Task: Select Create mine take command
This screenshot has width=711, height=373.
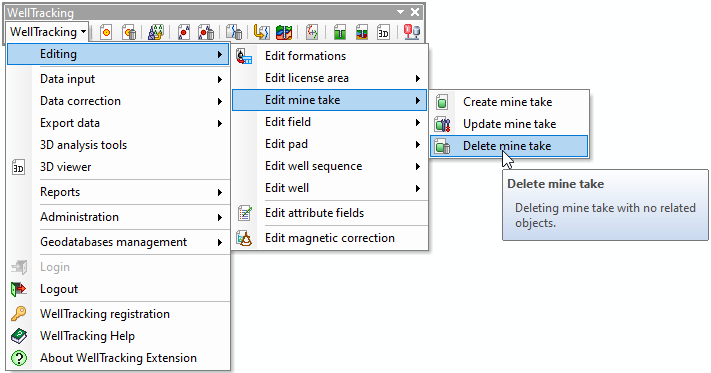Action: [x=509, y=102]
